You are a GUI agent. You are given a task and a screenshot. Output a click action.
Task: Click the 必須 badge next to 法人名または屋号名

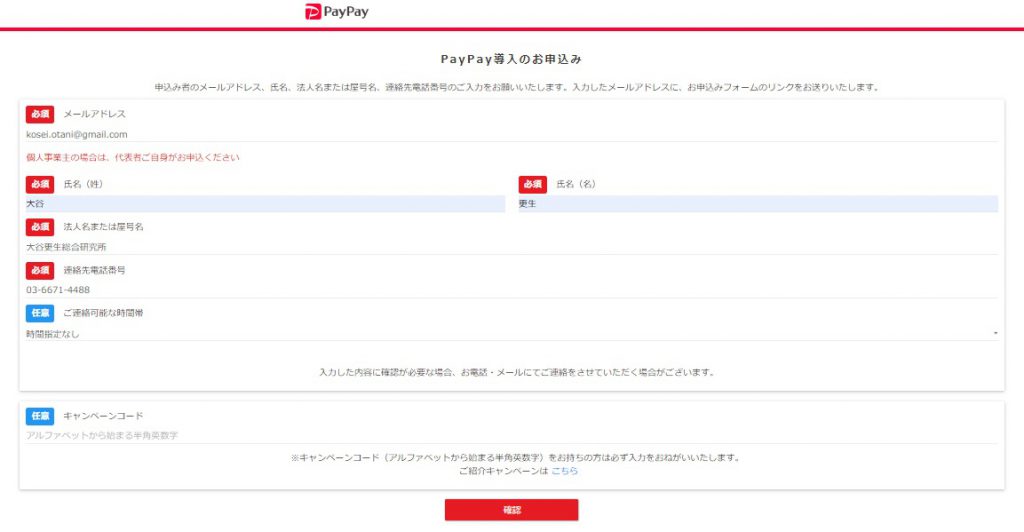click(40, 227)
